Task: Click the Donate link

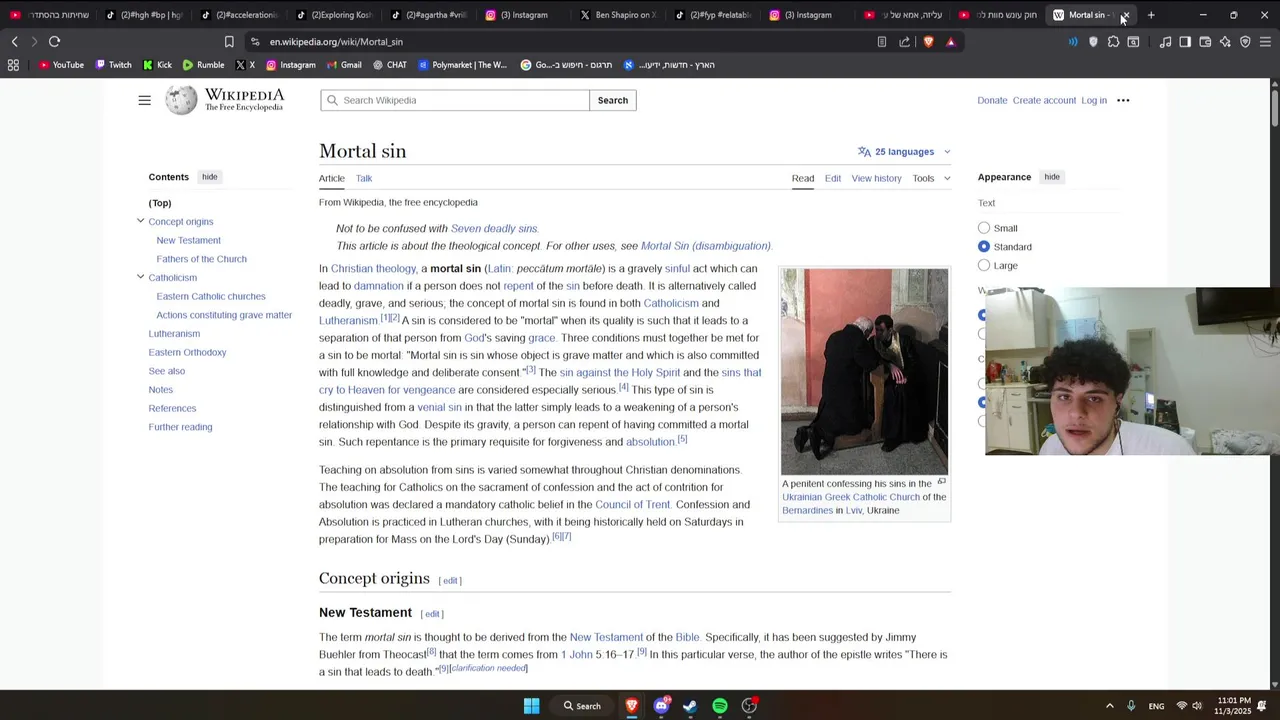Action: (992, 100)
